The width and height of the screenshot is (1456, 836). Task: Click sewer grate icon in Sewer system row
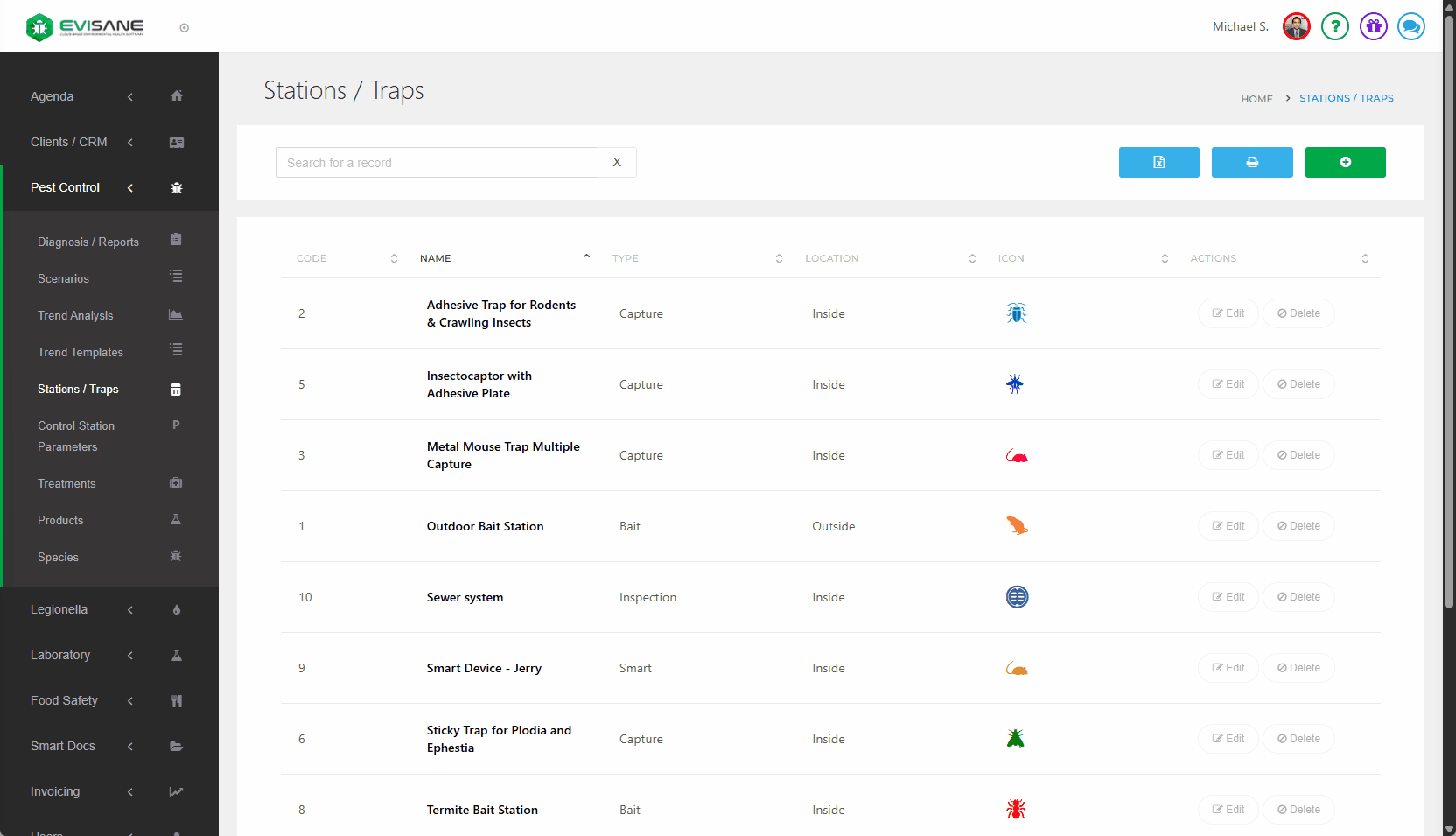click(x=1017, y=597)
